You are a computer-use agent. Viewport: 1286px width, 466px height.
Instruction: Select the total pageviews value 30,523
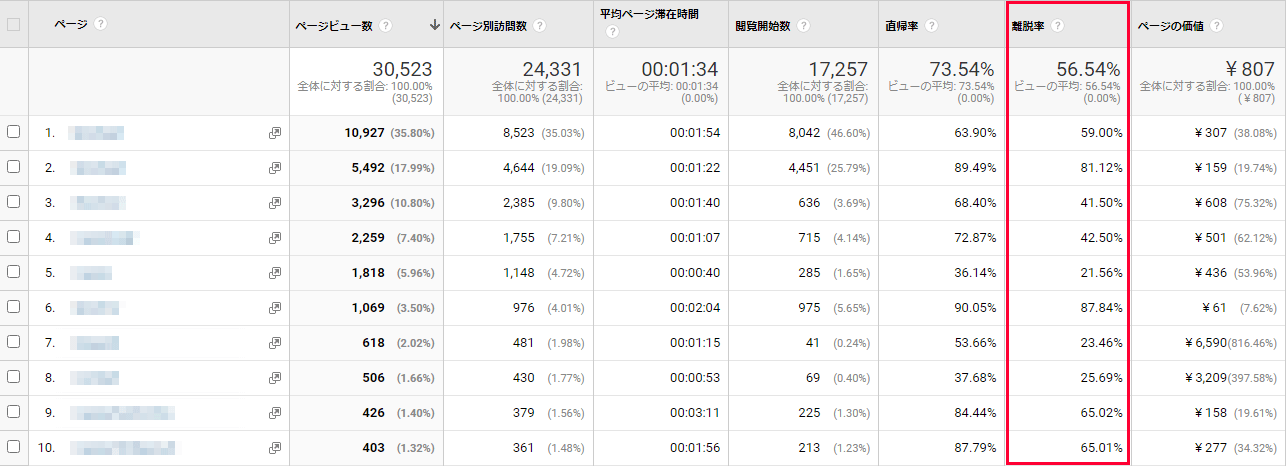pos(402,69)
